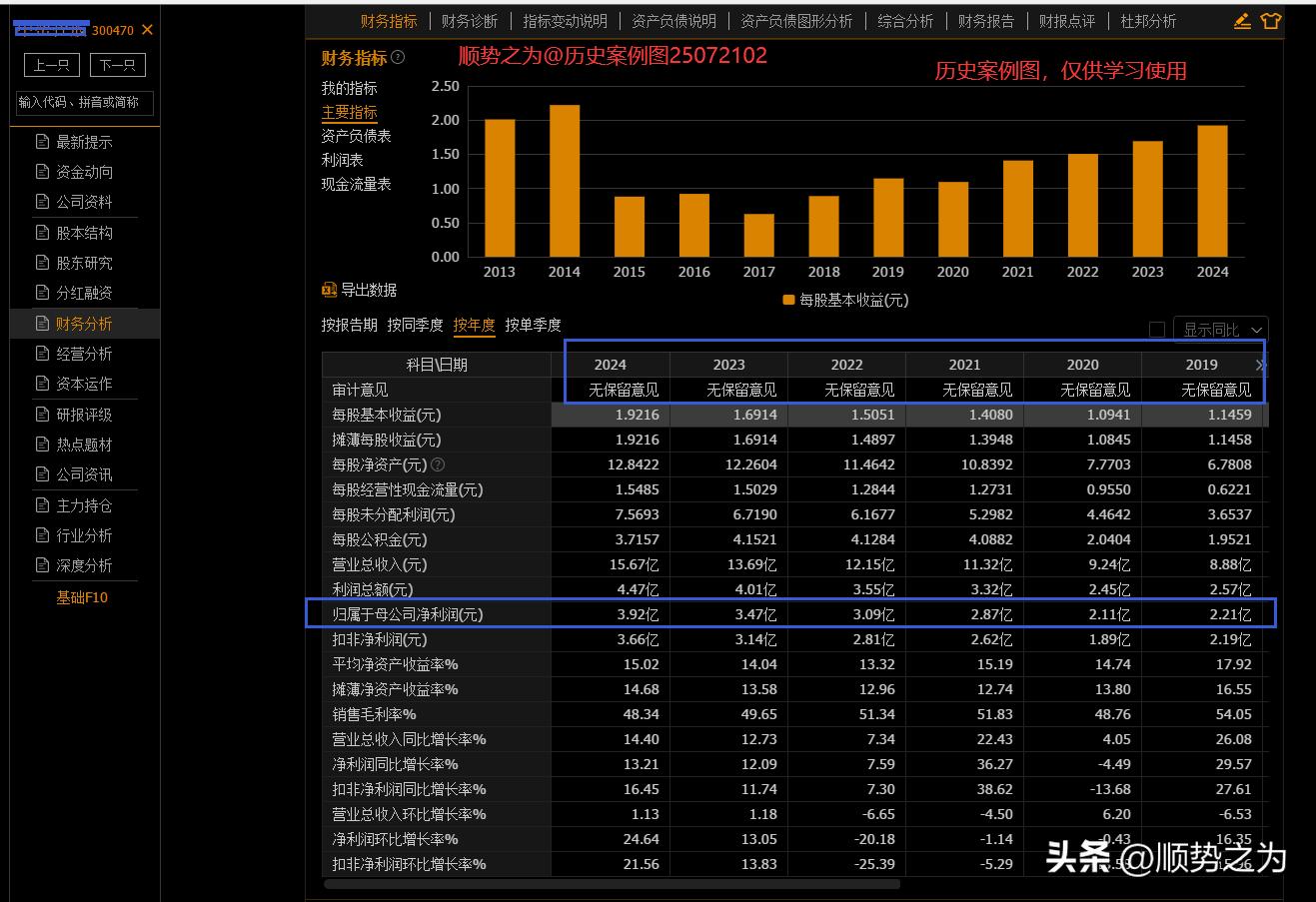1316x902 pixels.
Task: Switch to the 财务诊断 tab
Action: (x=469, y=20)
